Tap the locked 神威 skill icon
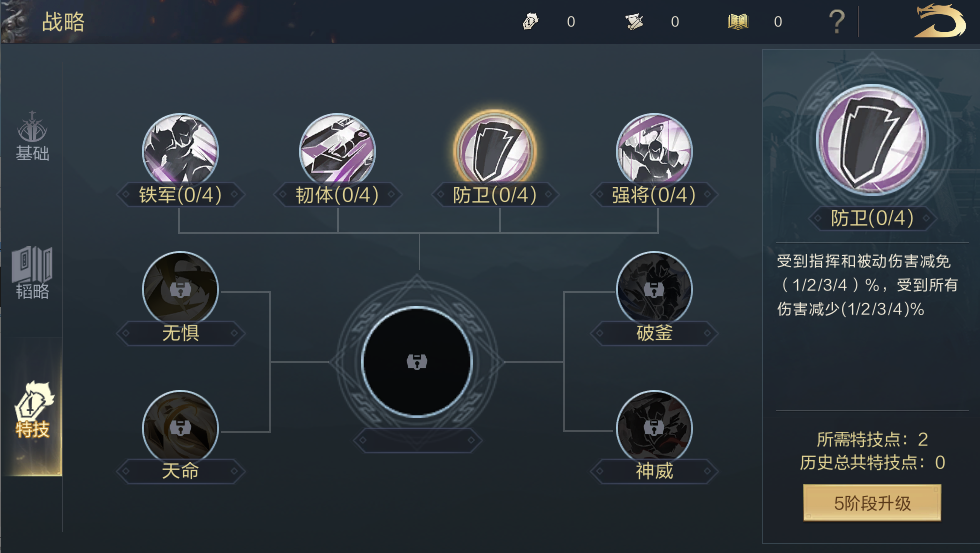Screen dimensions: 980x553 654,428
